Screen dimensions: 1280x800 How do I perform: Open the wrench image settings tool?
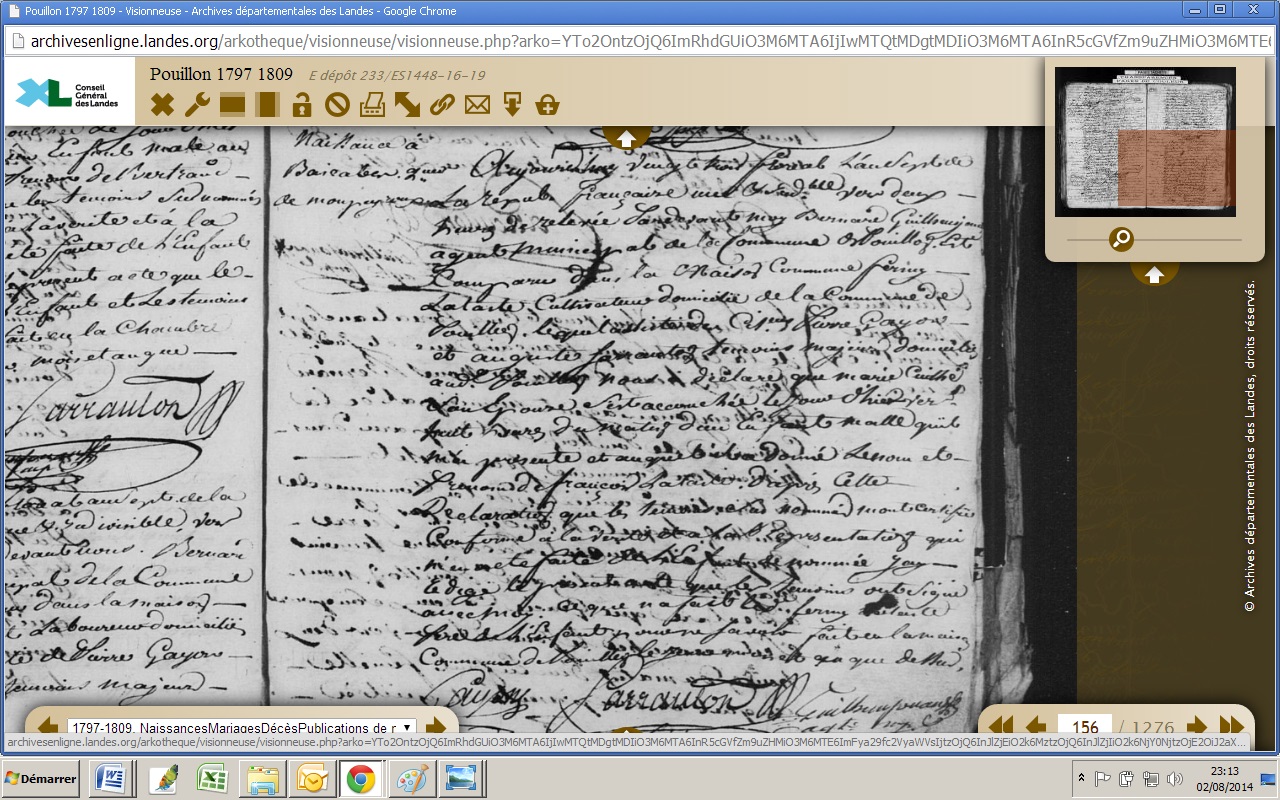click(197, 104)
